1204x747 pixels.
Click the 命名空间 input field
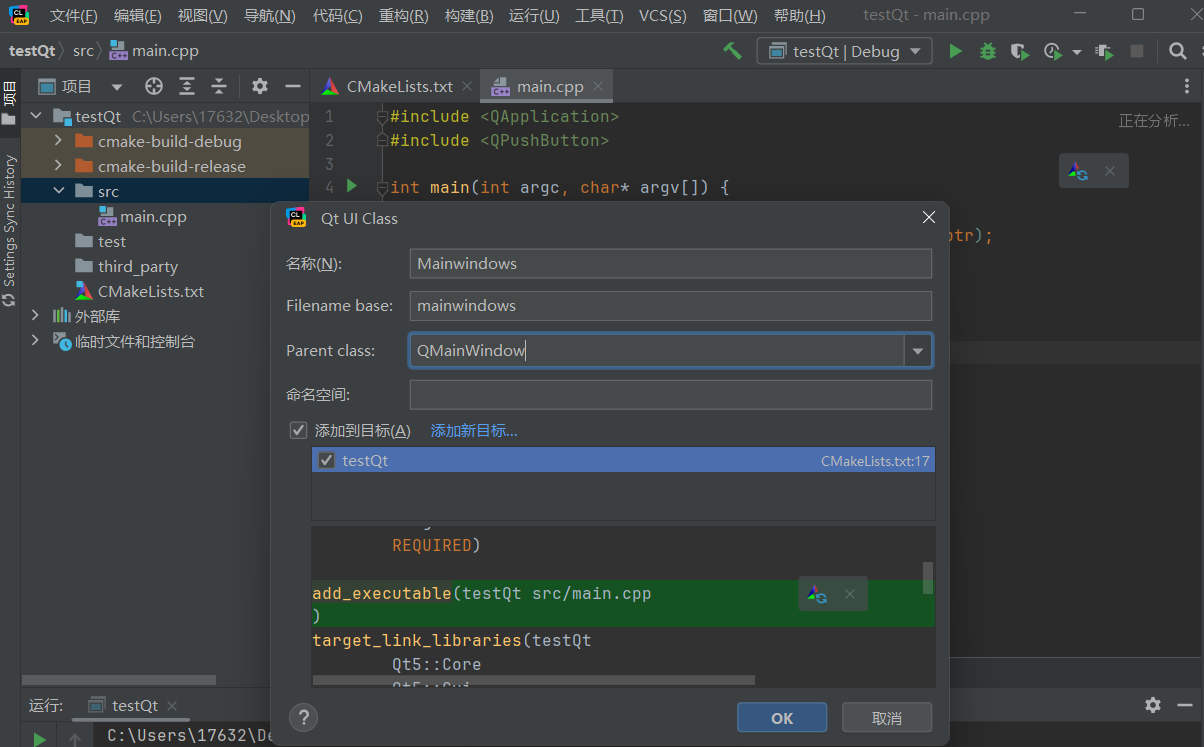tap(671, 395)
